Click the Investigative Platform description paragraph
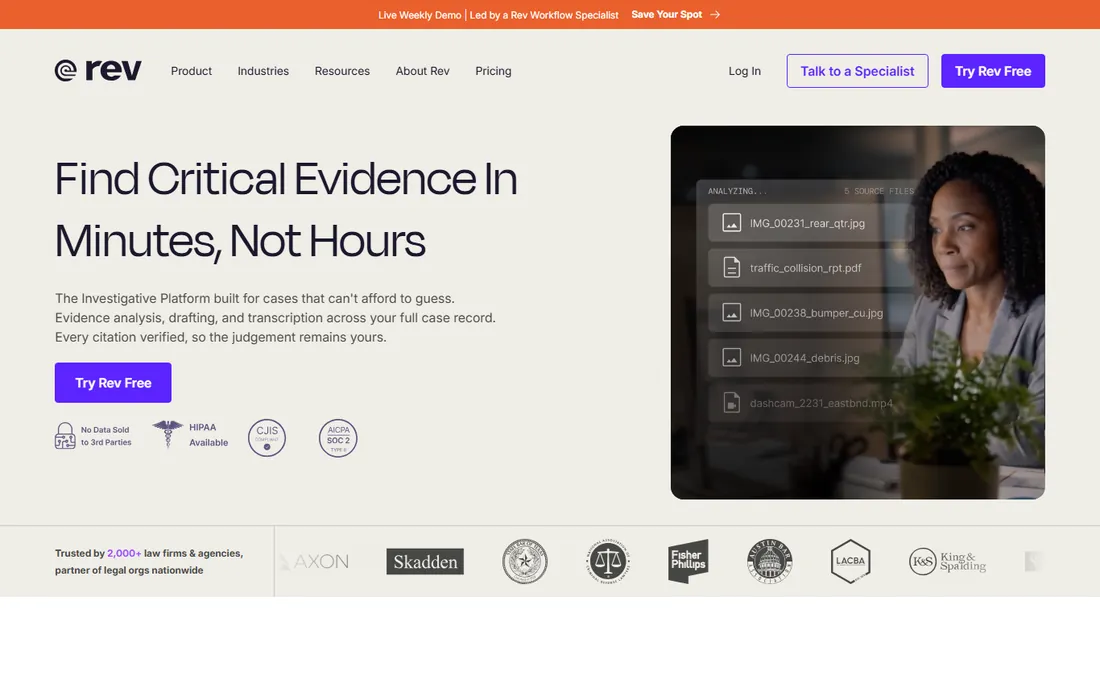The image size is (1100, 688). click(275, 318)
